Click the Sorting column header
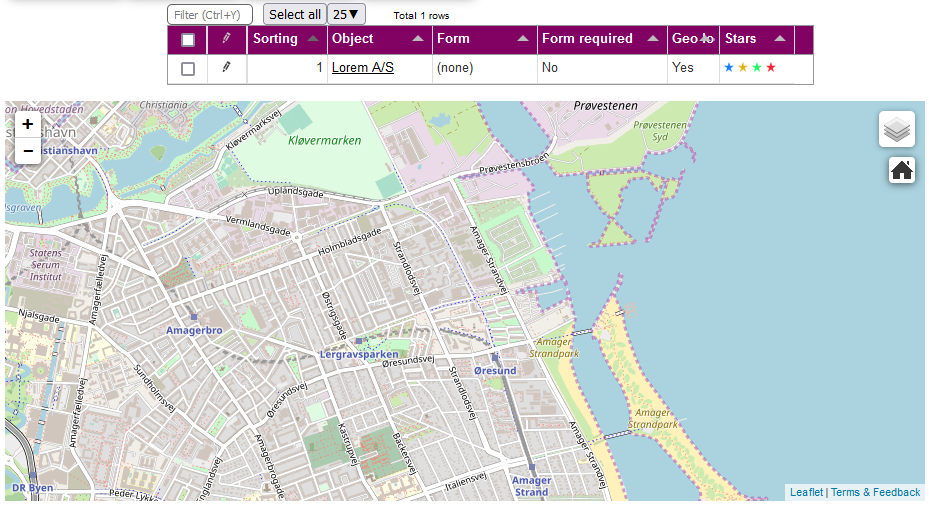This screenshot has height=510, width=929. coord(275,39)
